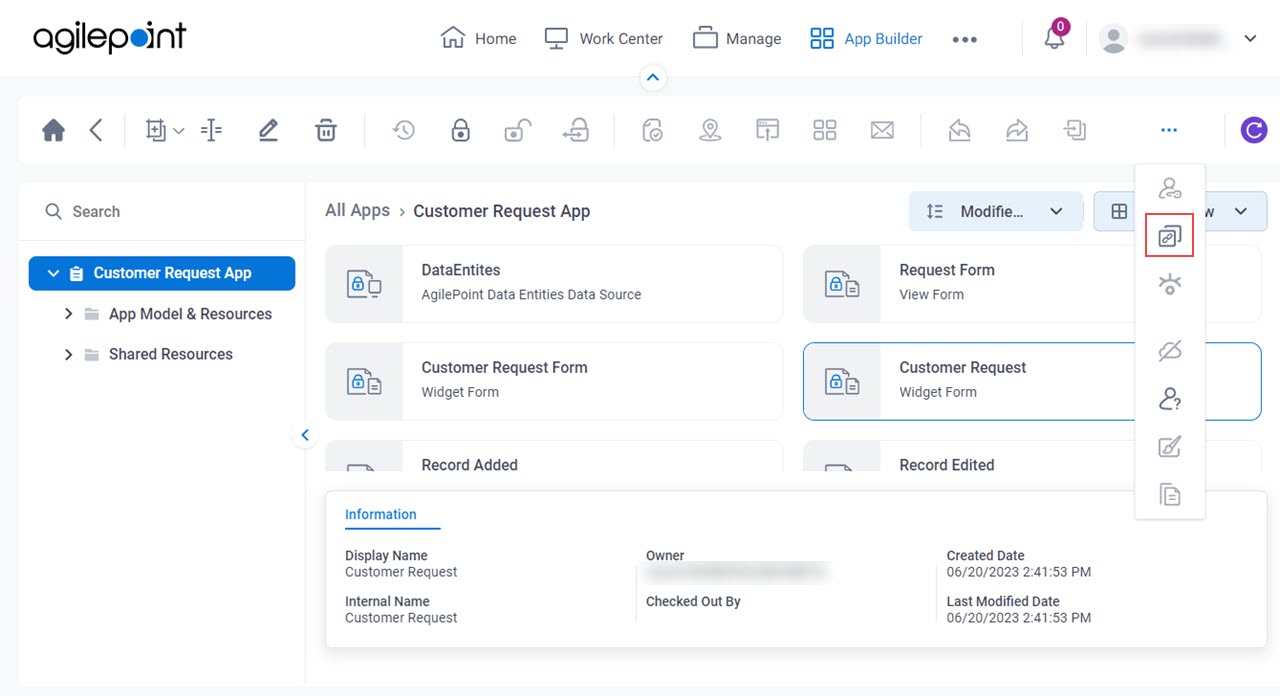Screen dimensions: 1280x696
Task: Toggle the toolbar more ellipsis menu
Action: (1169, 130)
